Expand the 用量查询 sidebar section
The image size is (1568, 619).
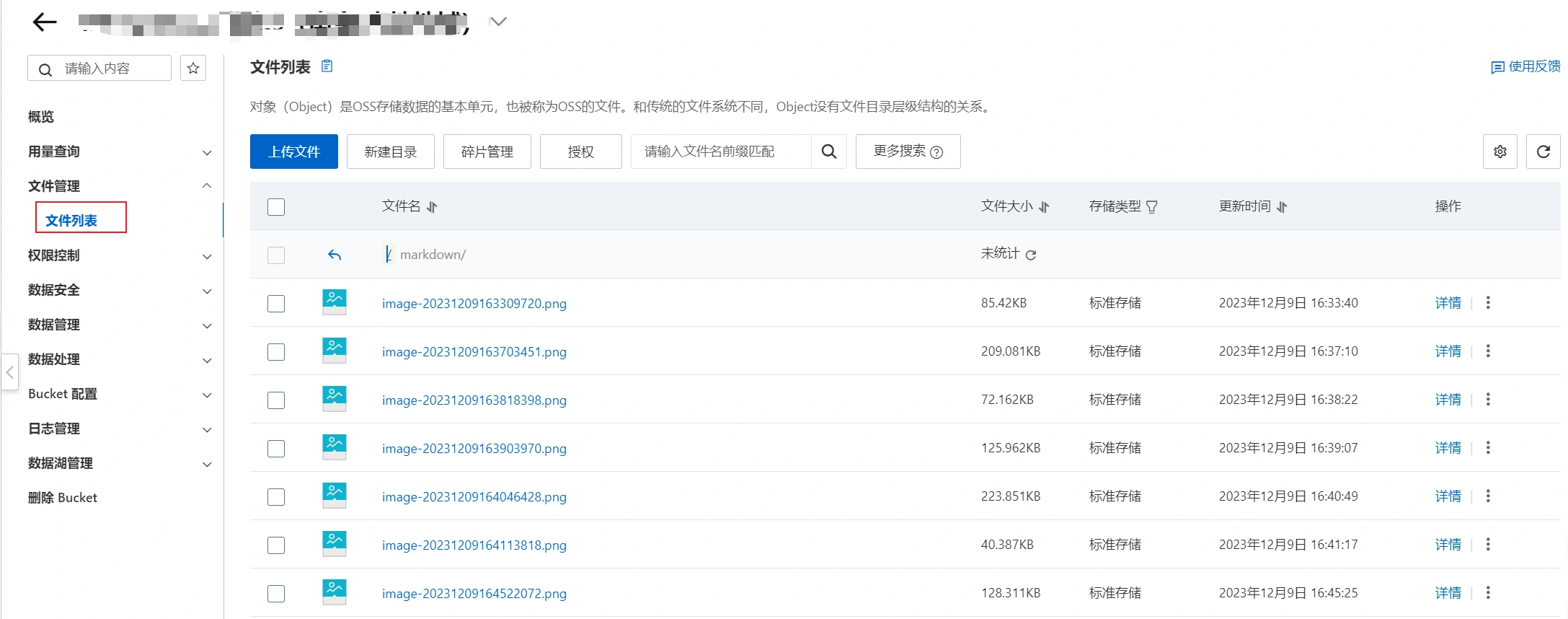(207, 152)
